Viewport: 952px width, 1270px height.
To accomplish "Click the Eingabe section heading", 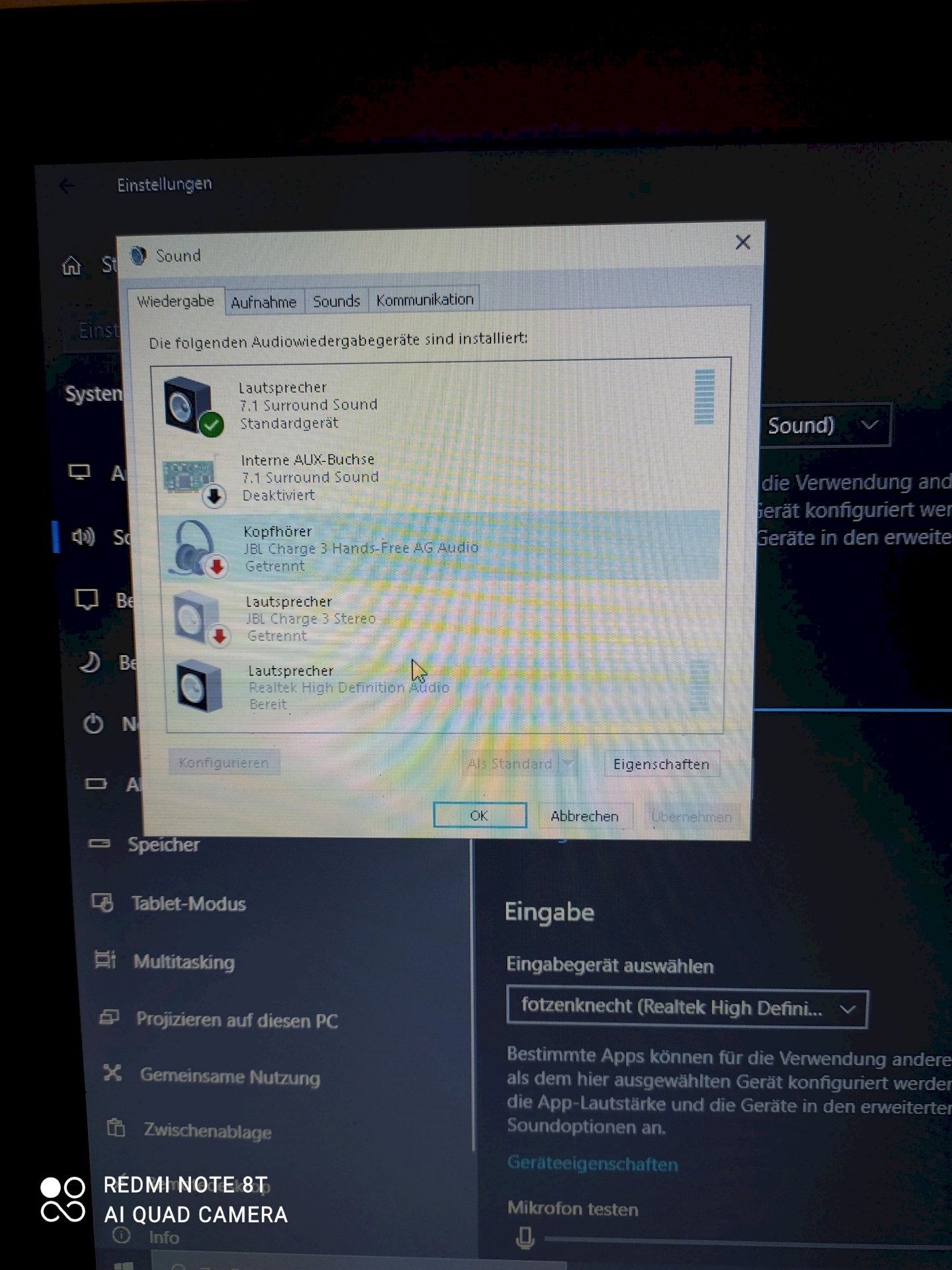I will pyautogui.click(x=549, y=912).
